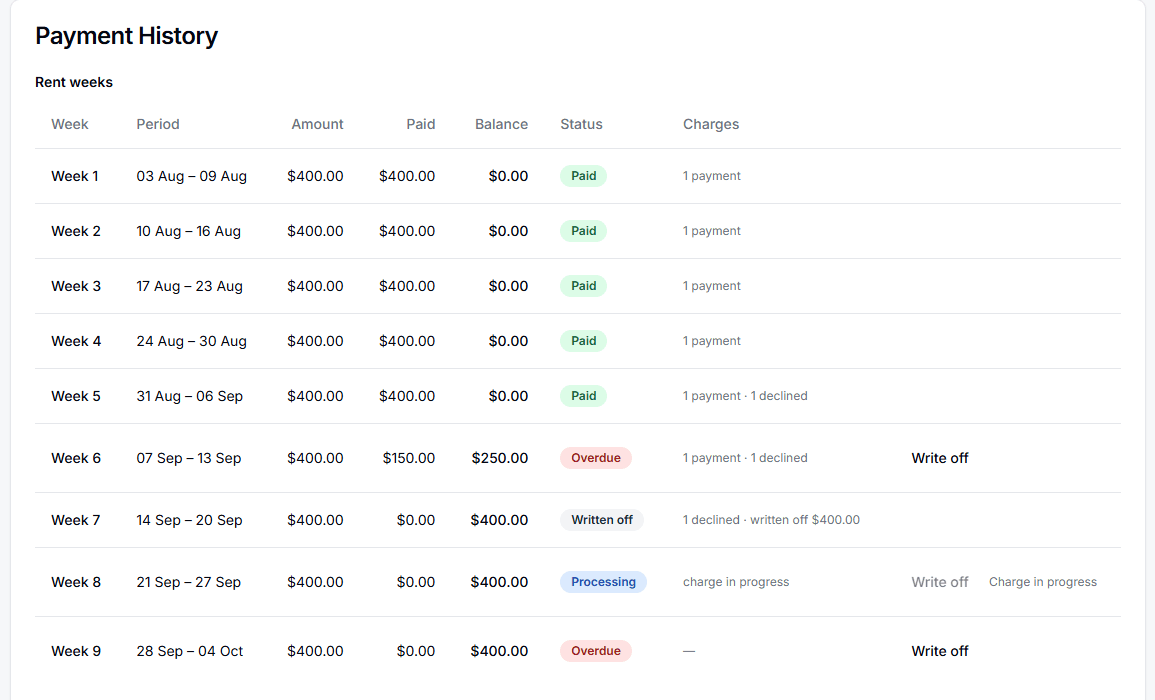Select the Week 8 row label
Image resolution: width=1155 pixels, height=700 pixels.
[x=76, y=581]
